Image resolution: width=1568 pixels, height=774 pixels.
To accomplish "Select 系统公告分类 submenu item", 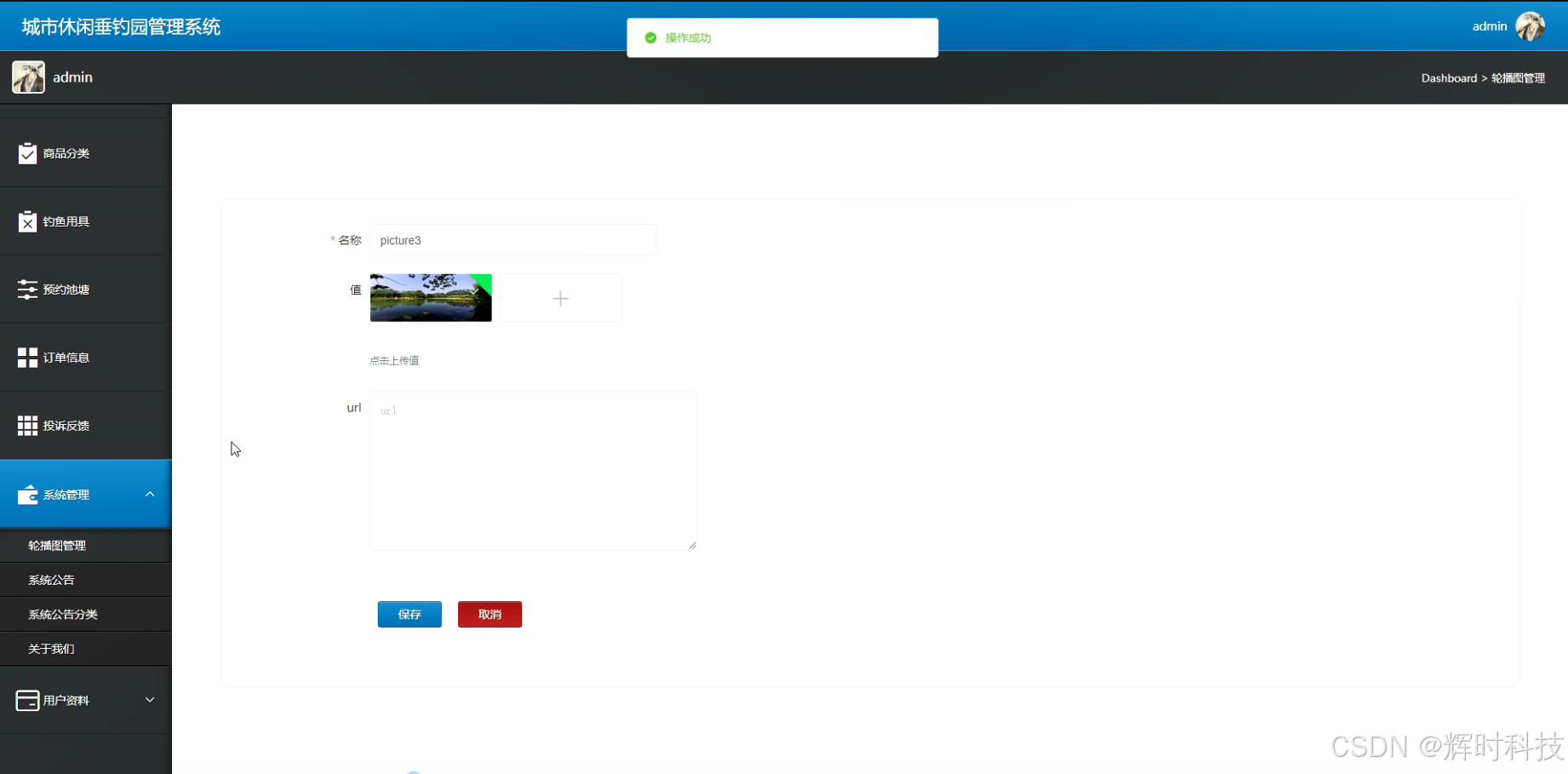I will click(86, 614).
